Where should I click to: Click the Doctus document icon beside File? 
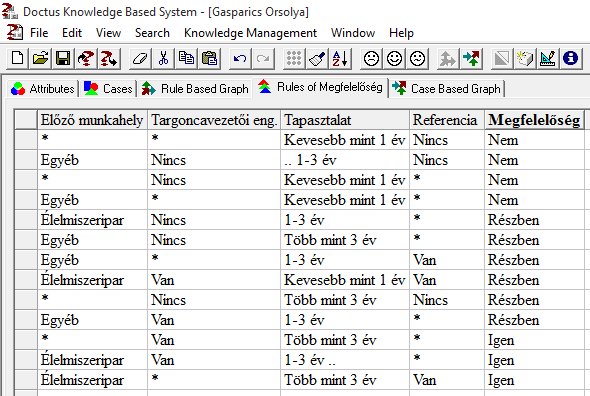(14, 32)
